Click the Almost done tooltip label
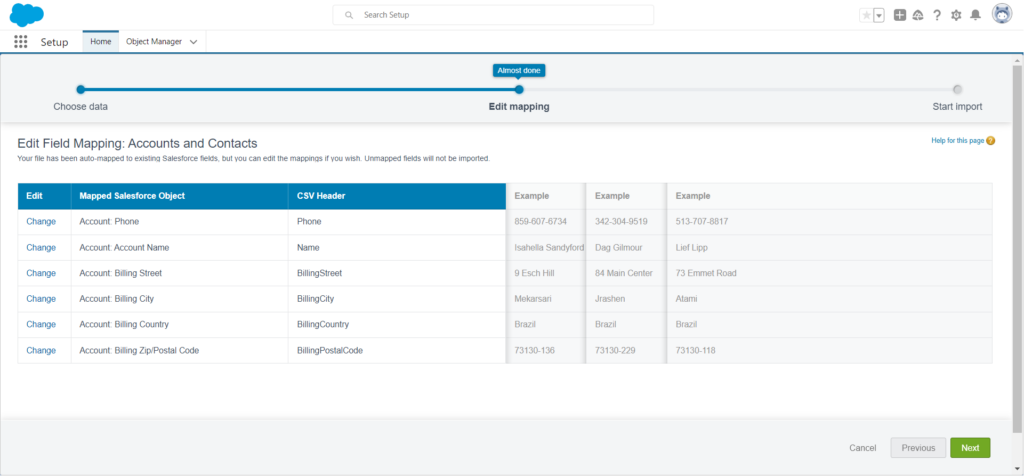This screenshot has width=1024, height=476. click(x=519, y=70)
